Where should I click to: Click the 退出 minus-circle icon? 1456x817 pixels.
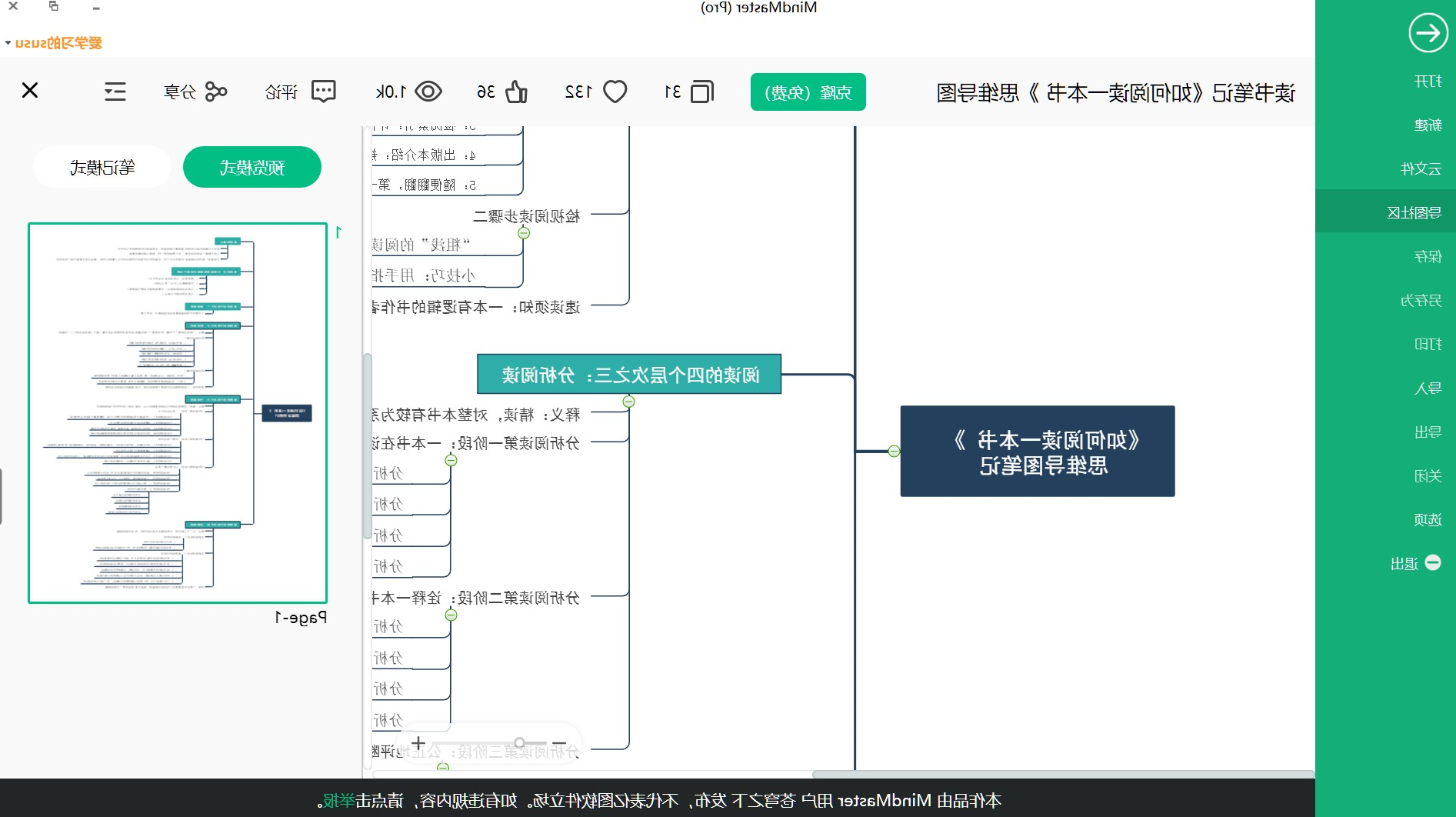tap(1432, 562)
